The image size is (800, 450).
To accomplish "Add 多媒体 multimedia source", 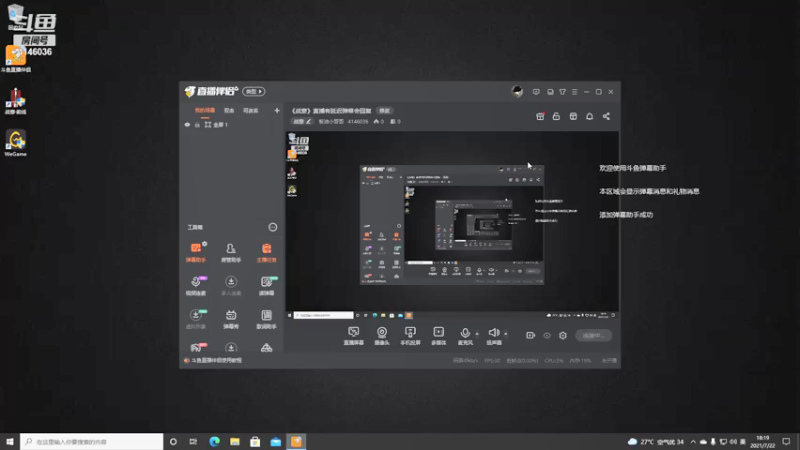I will (x=438, y=336).
